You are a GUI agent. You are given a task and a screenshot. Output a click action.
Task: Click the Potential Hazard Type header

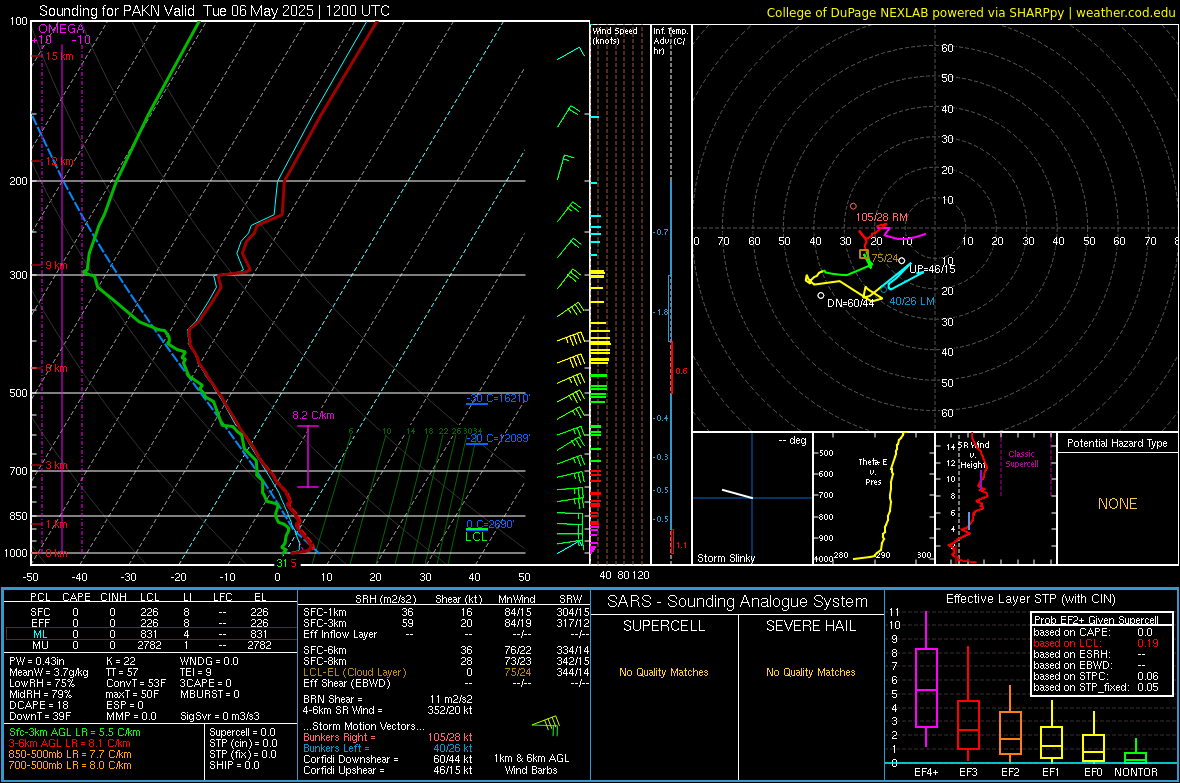pyautogui.click(x=1117, y=443)
